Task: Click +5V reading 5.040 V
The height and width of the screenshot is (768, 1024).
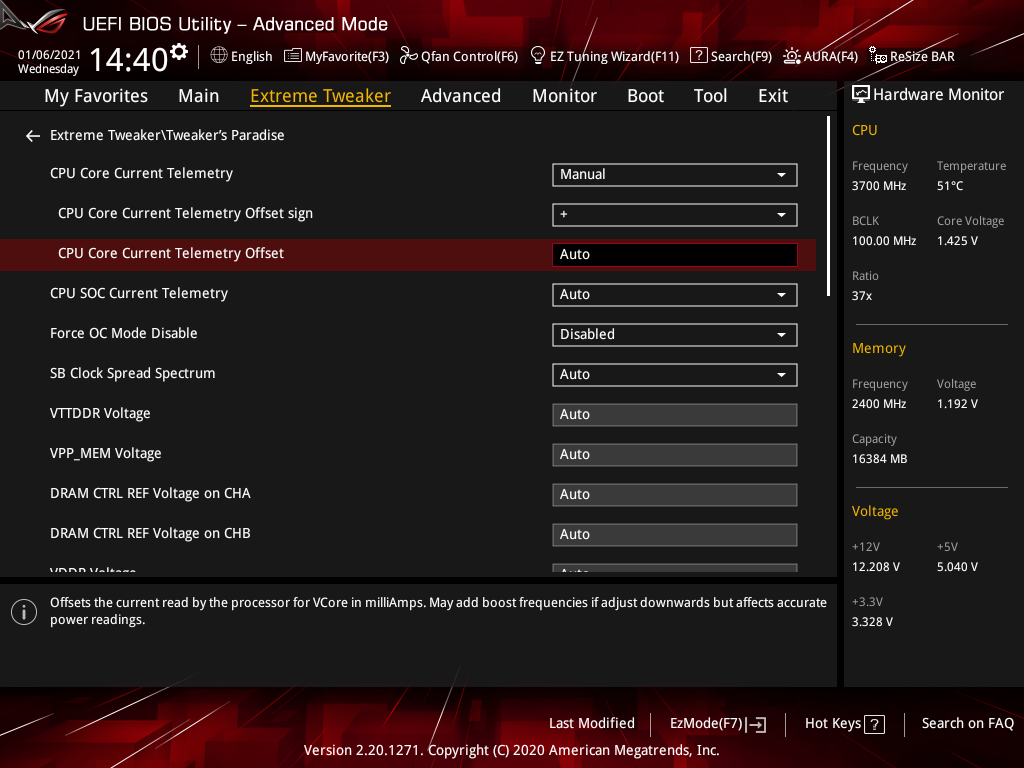Action: pos(957,567)
